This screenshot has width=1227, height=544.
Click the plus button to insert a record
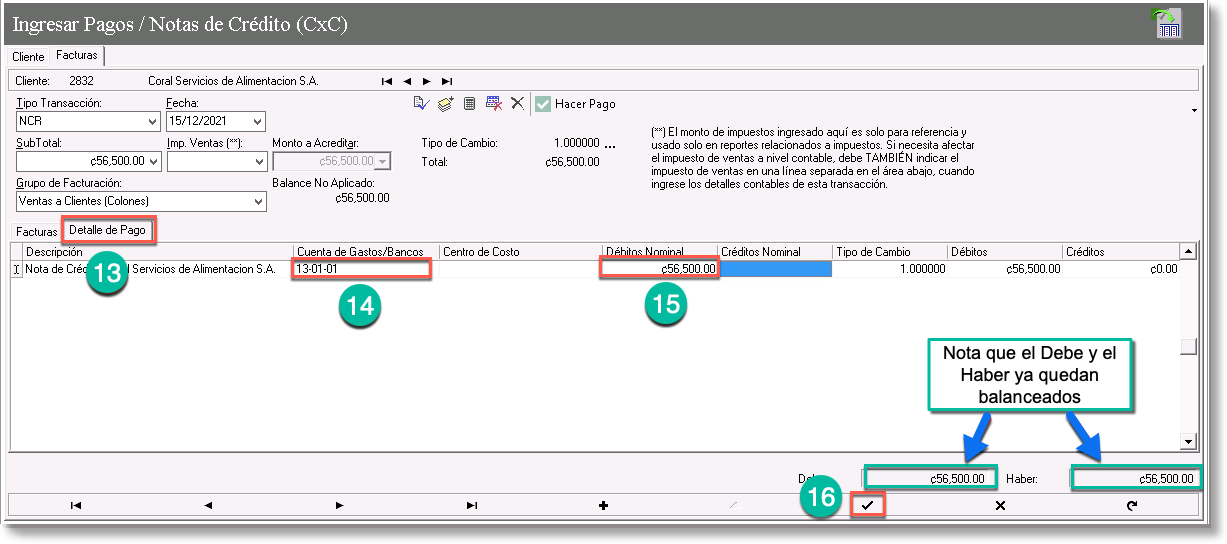[604, 505]
